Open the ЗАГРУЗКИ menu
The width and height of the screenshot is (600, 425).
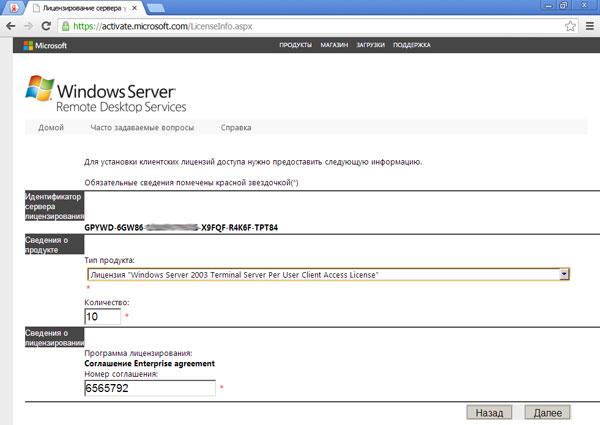point(370,45)
